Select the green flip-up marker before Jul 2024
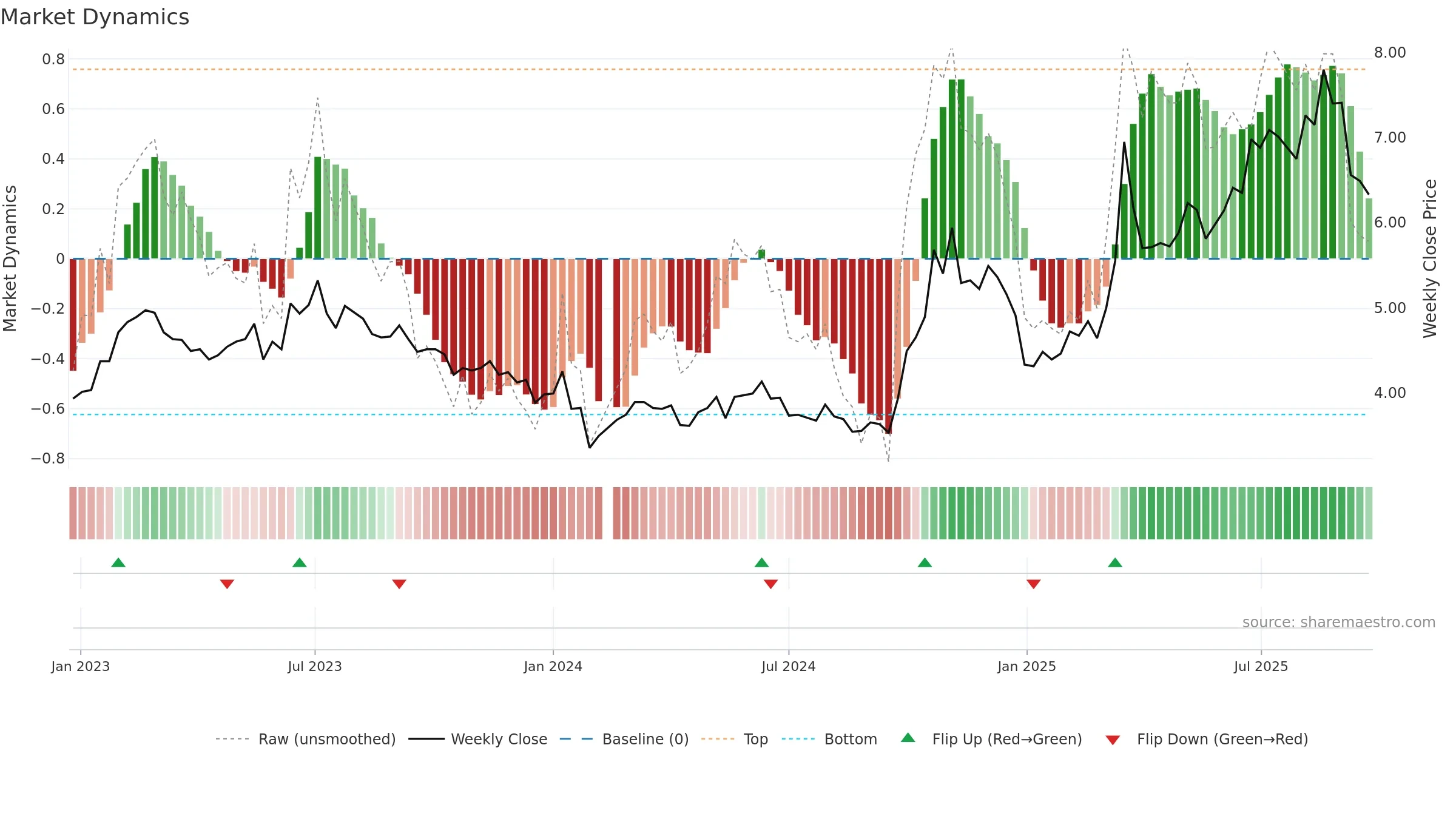 pyautogui.click(x=762, y=562)
